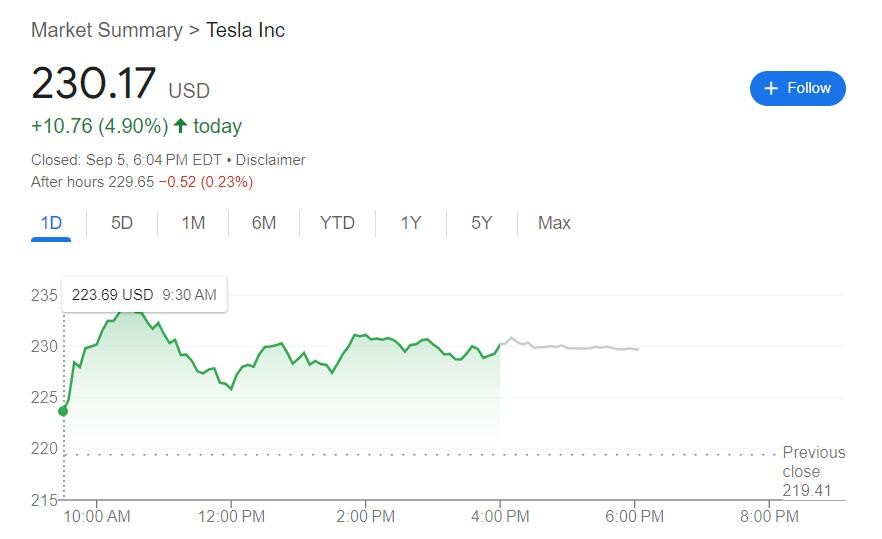Select the 1D time range tab

pyautogui.click(x=51, y=223)
